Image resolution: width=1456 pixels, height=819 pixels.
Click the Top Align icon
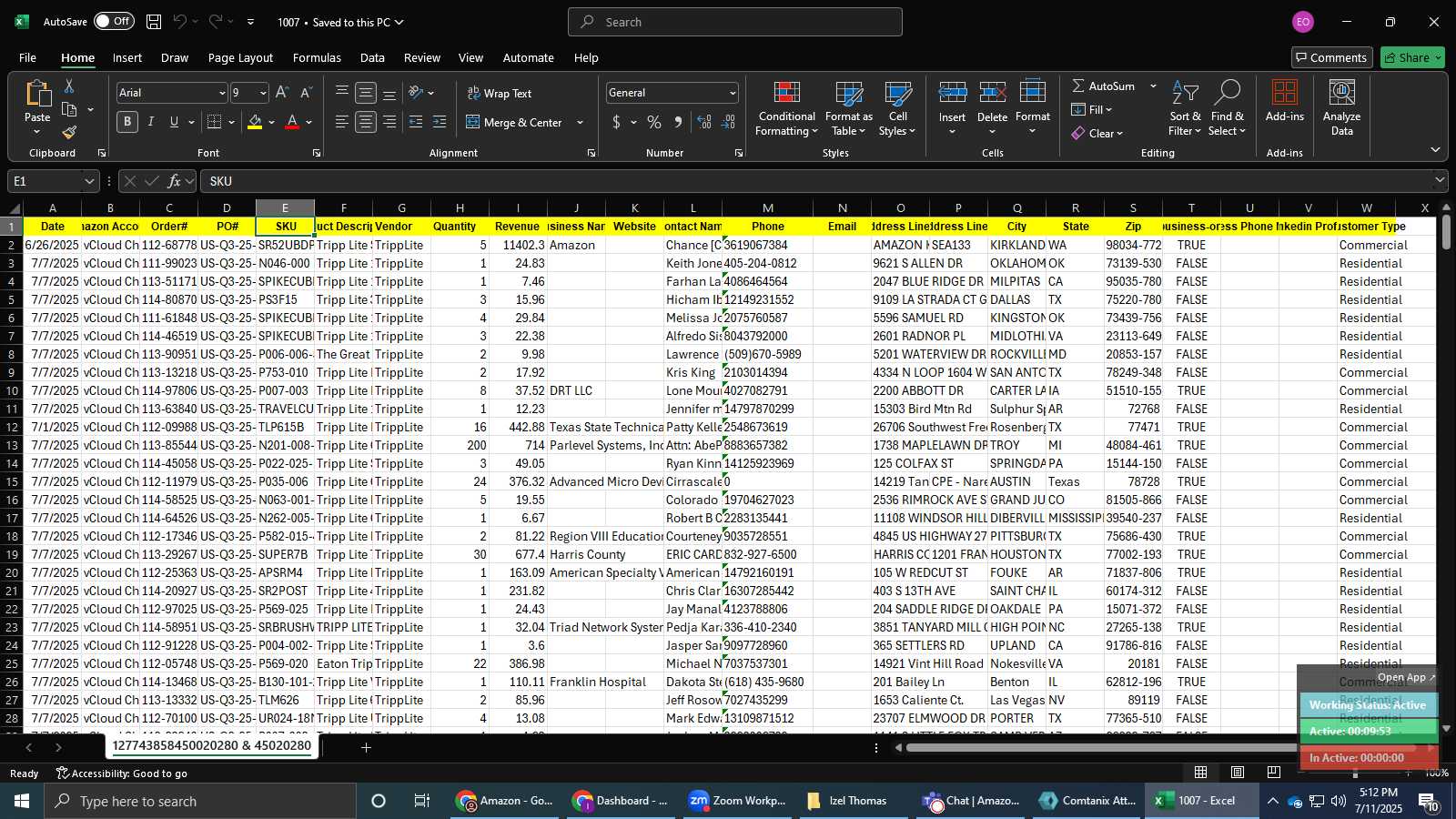point(341,92)
